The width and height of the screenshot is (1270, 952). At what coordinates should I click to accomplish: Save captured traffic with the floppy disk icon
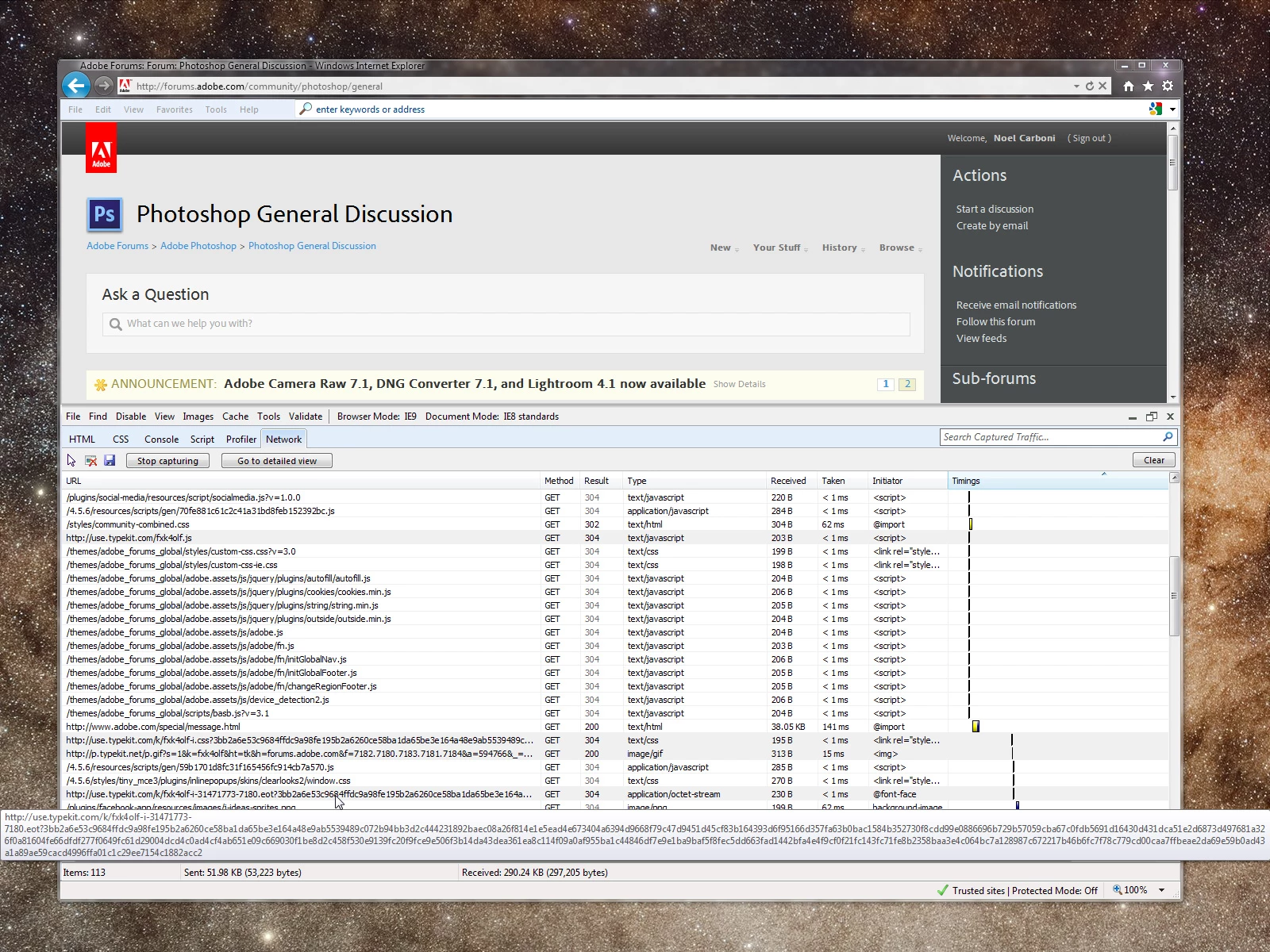[110, 460]
